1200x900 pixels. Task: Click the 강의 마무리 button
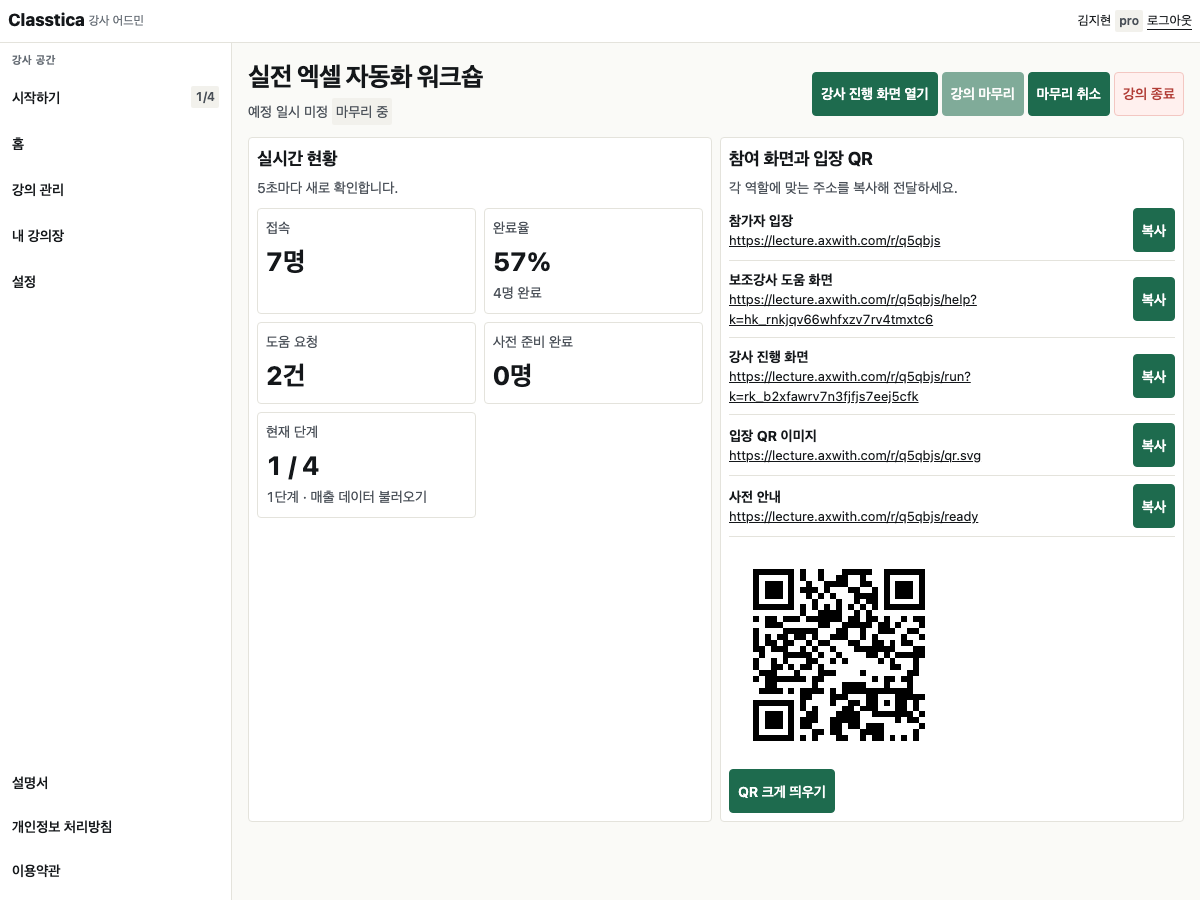pos(983,94)
